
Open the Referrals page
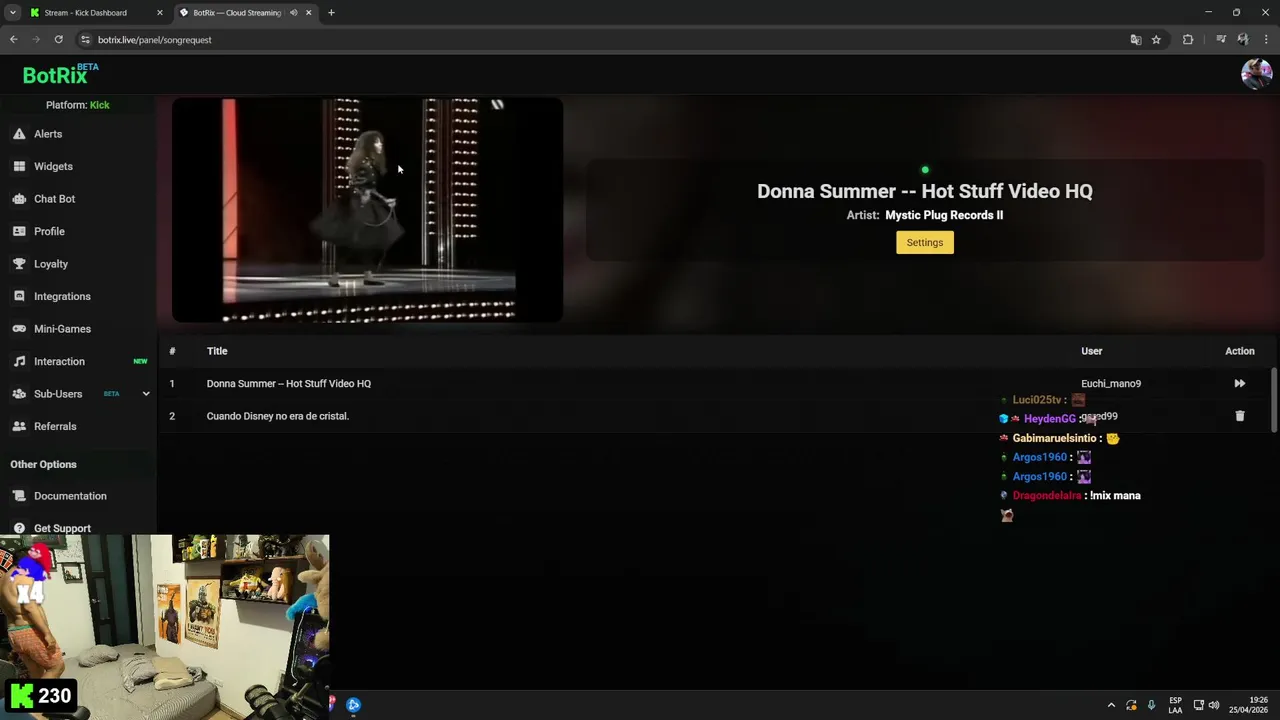[x=55, y=426]
